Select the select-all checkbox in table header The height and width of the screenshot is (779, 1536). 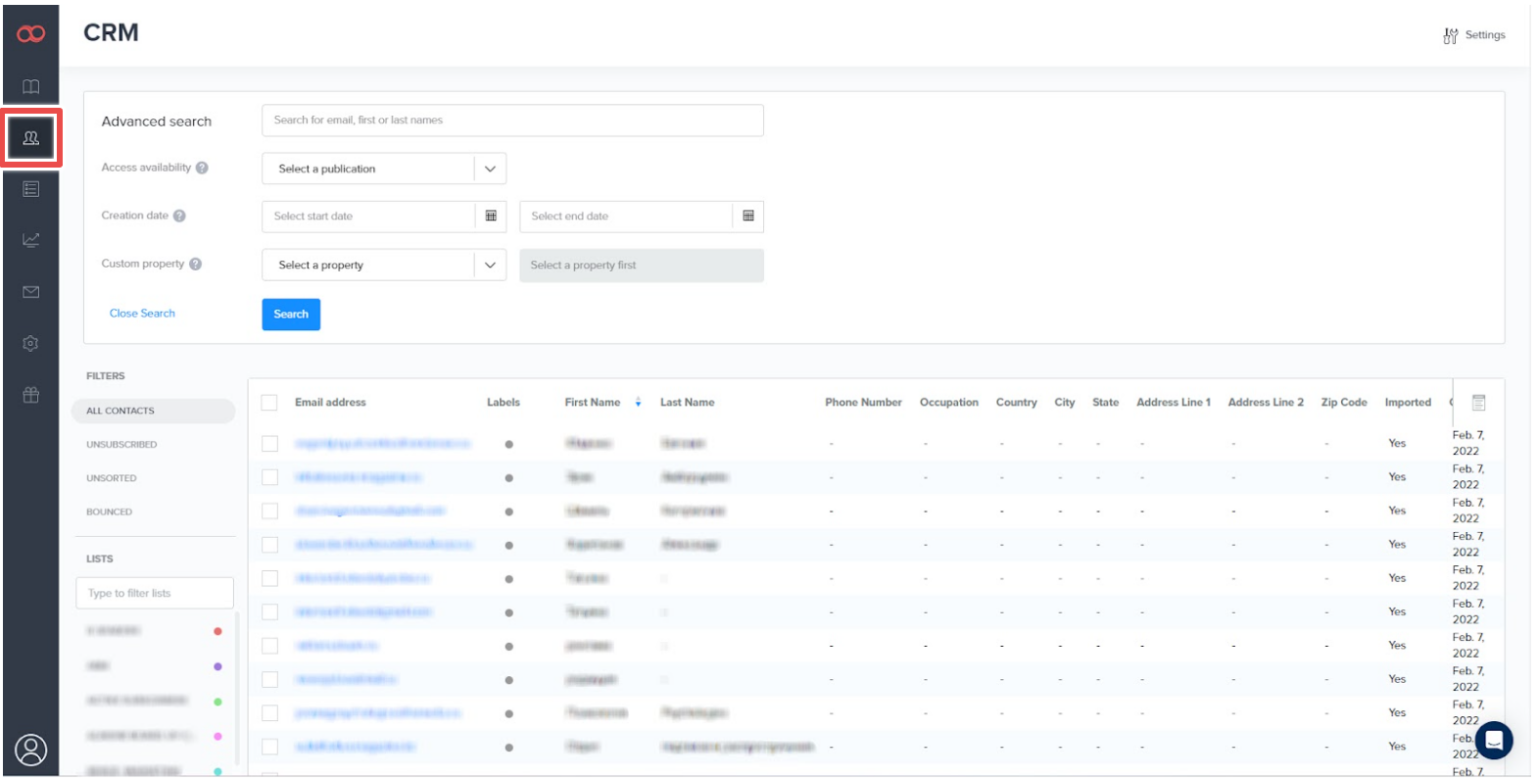tap(270, 402)
